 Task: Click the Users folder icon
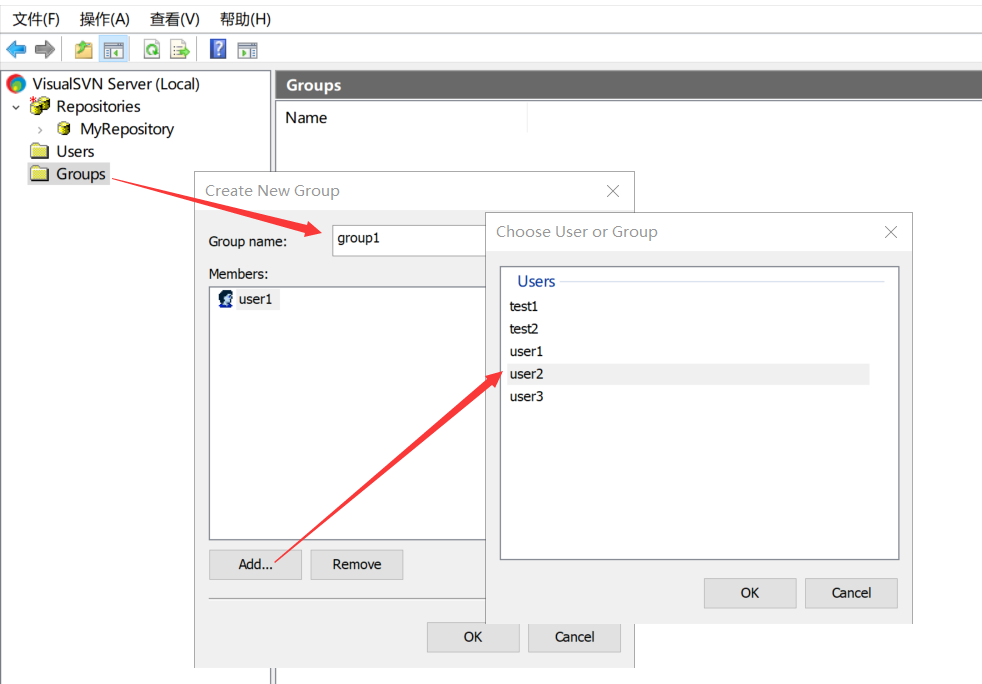pos(39,151)
